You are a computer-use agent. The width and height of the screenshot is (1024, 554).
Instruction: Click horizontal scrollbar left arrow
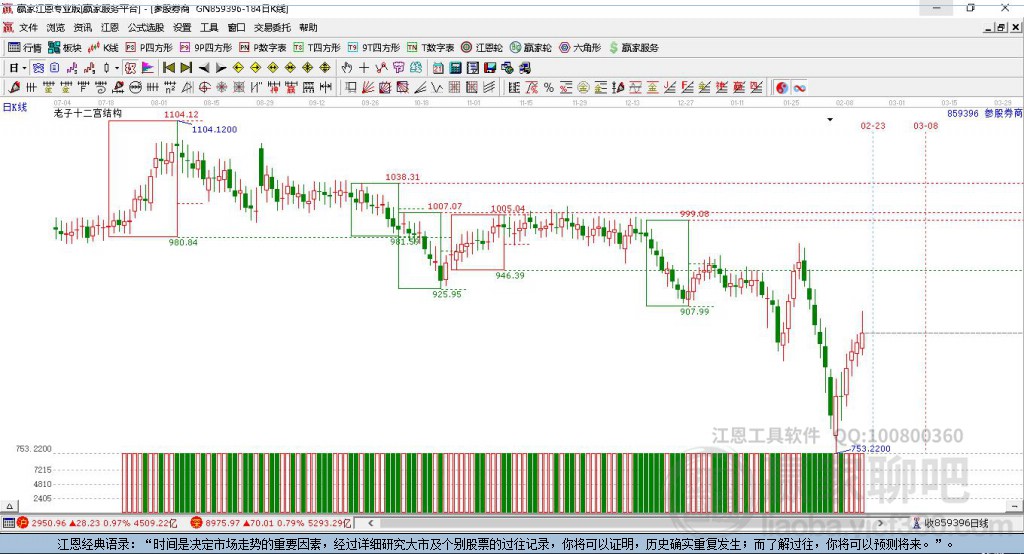click(370, 523)
